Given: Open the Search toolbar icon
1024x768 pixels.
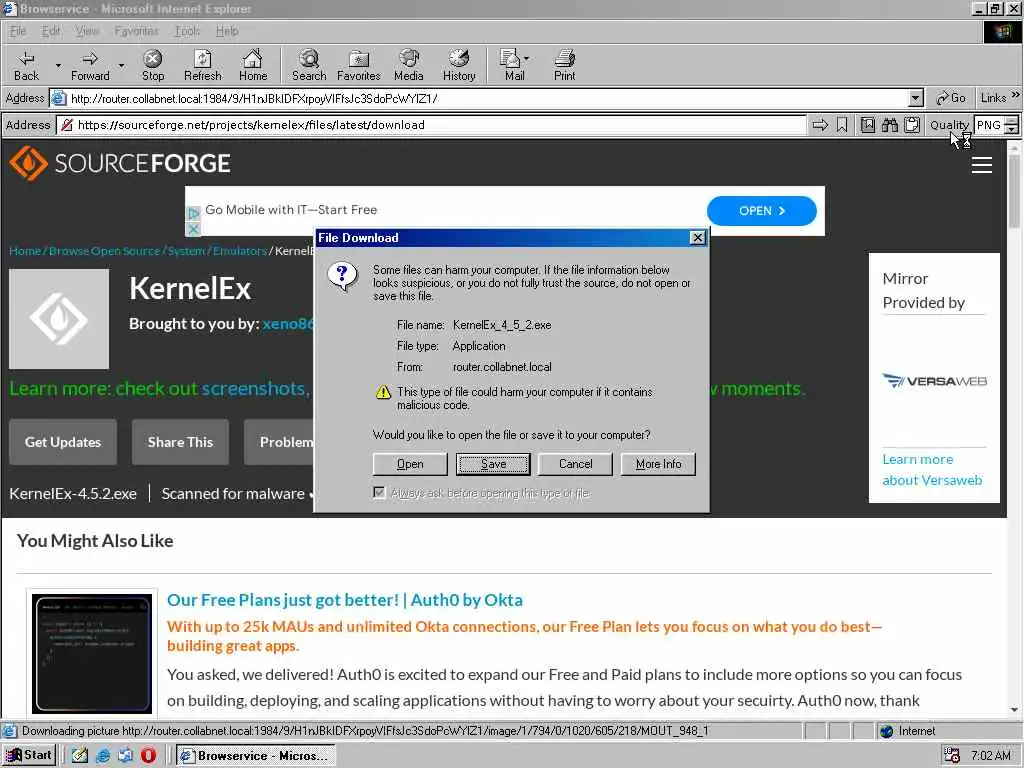Looking at the screenshot, I should point(309,65).
